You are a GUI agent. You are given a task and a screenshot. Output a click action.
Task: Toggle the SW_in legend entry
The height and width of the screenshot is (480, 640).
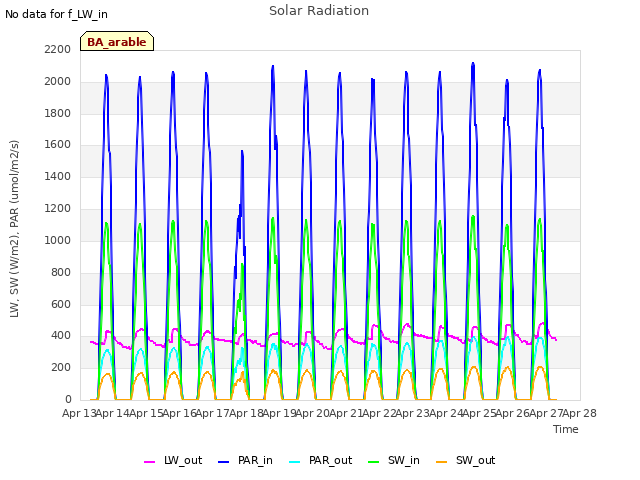coord(393,460)
